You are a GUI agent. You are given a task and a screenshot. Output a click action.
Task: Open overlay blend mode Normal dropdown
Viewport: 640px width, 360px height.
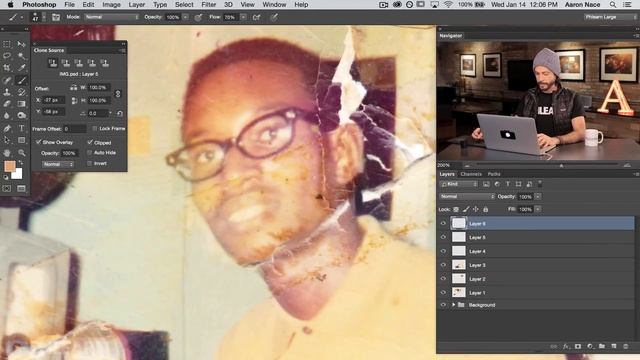[x=58, y=164]
